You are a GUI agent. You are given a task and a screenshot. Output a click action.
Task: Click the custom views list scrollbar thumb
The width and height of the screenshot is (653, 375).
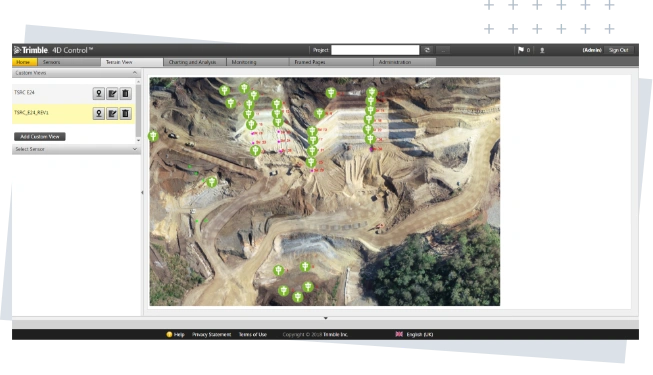coord(138,111)
